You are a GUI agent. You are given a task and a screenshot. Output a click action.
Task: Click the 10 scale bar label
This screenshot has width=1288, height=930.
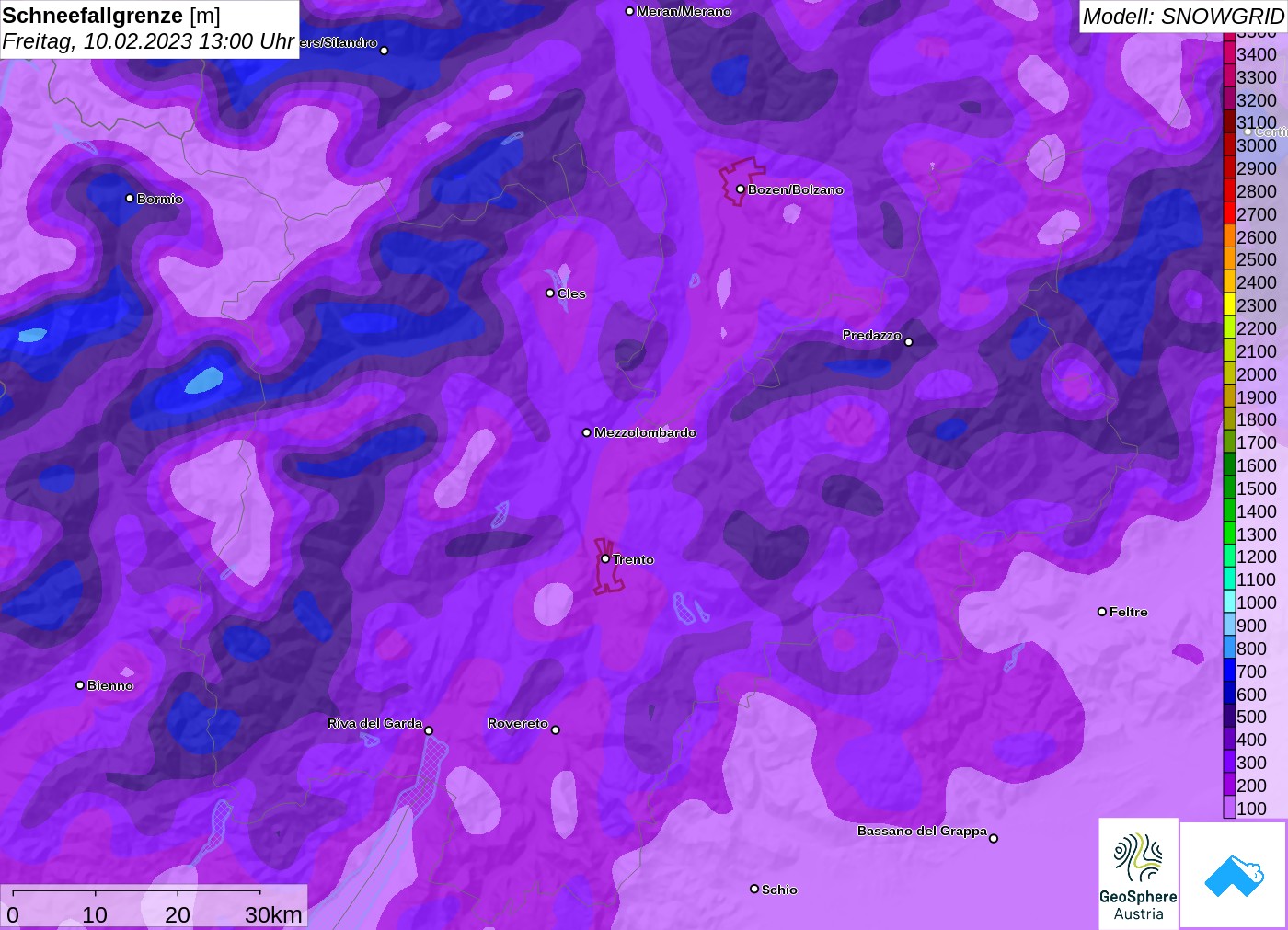(95, 914)
